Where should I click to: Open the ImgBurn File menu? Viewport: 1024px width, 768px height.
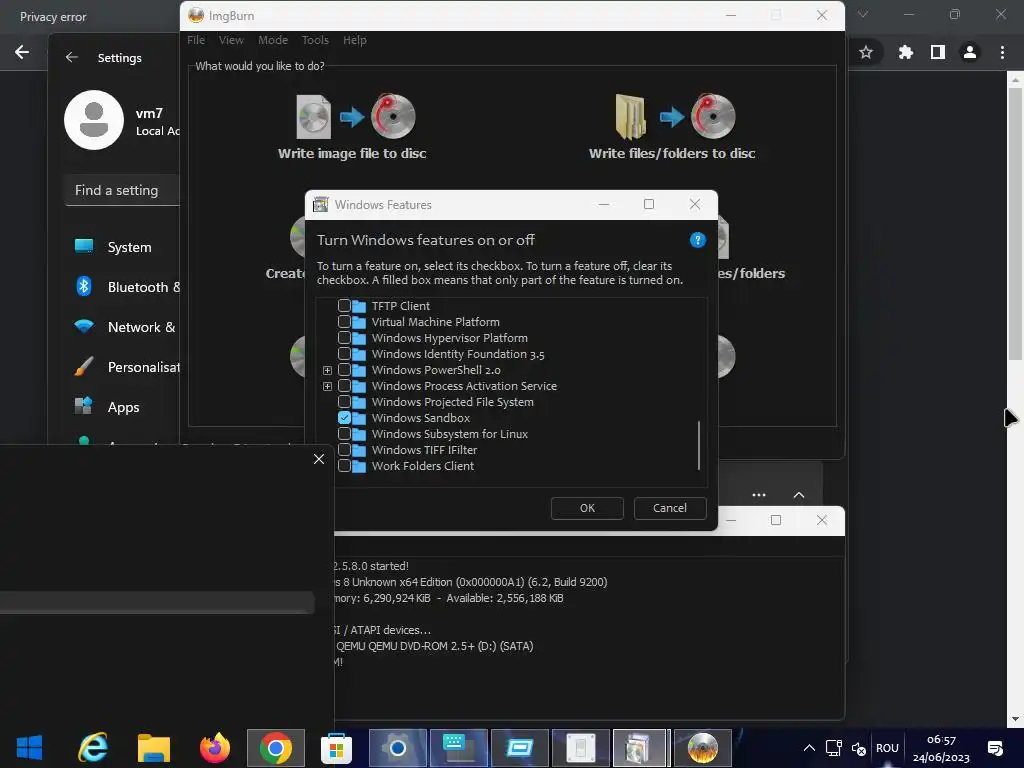[x=196, y=40]
